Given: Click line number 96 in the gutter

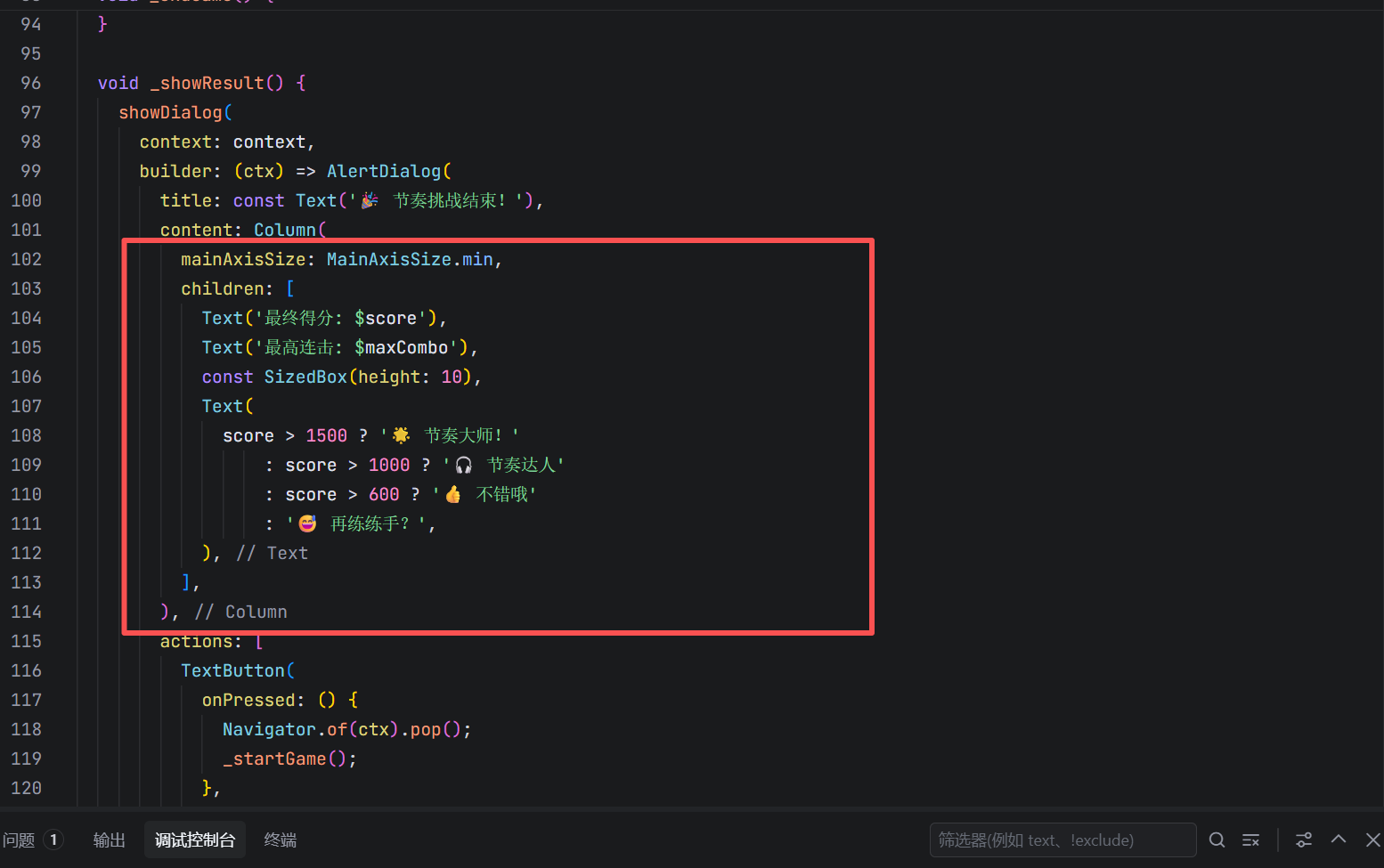Looking at the screenshot, I should 31,83.
